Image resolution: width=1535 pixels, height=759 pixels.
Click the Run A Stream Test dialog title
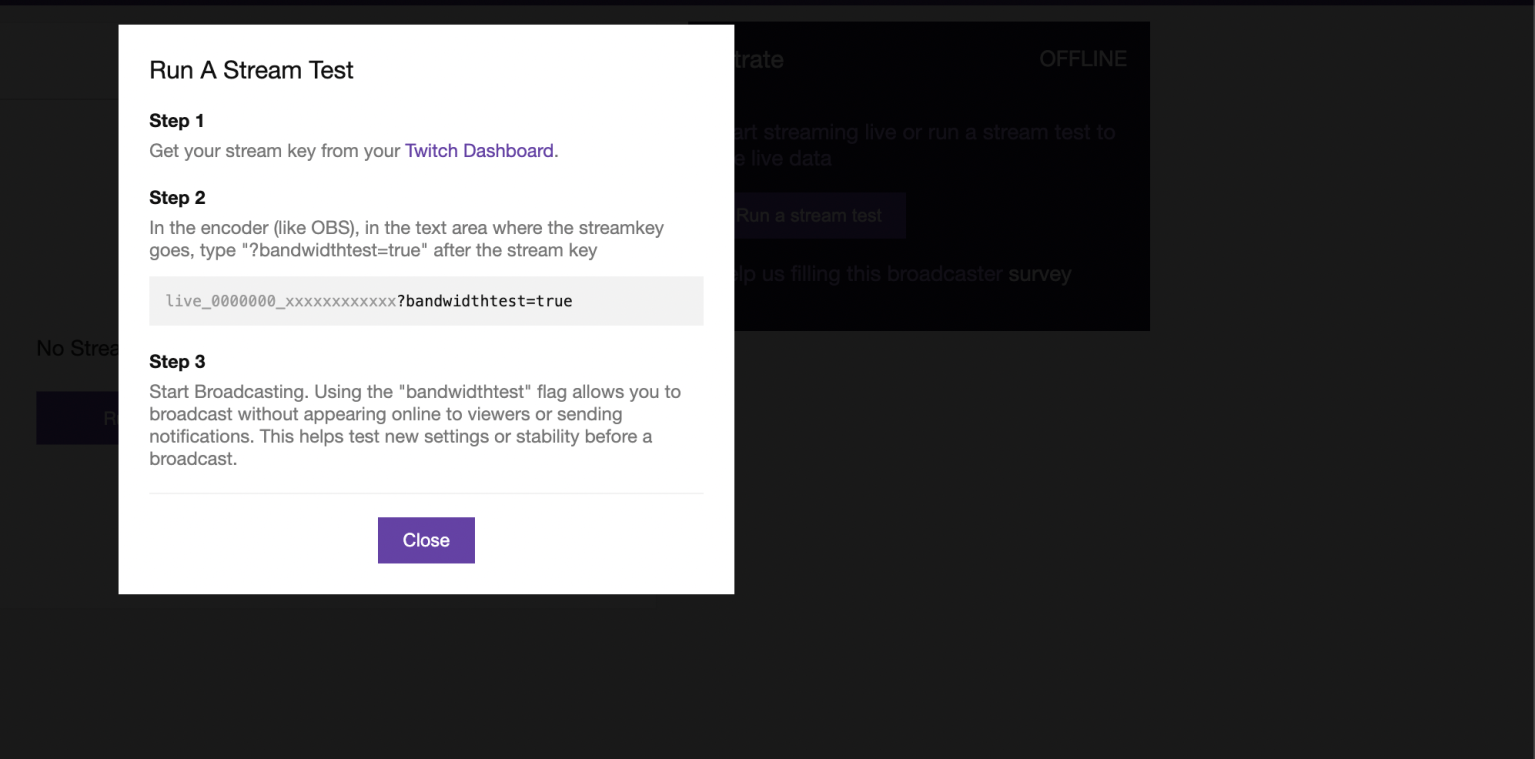(251, 70)
